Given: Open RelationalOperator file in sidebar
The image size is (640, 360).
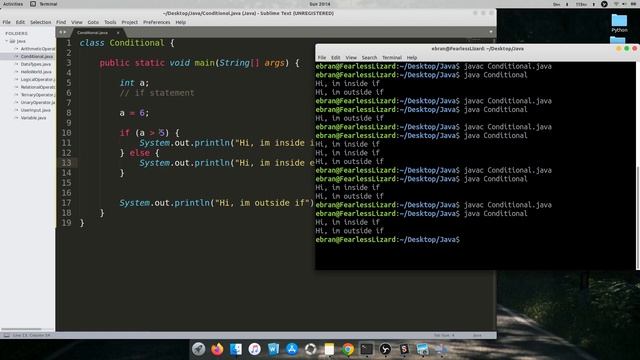Looking at the screenshot, I should 38,87.
